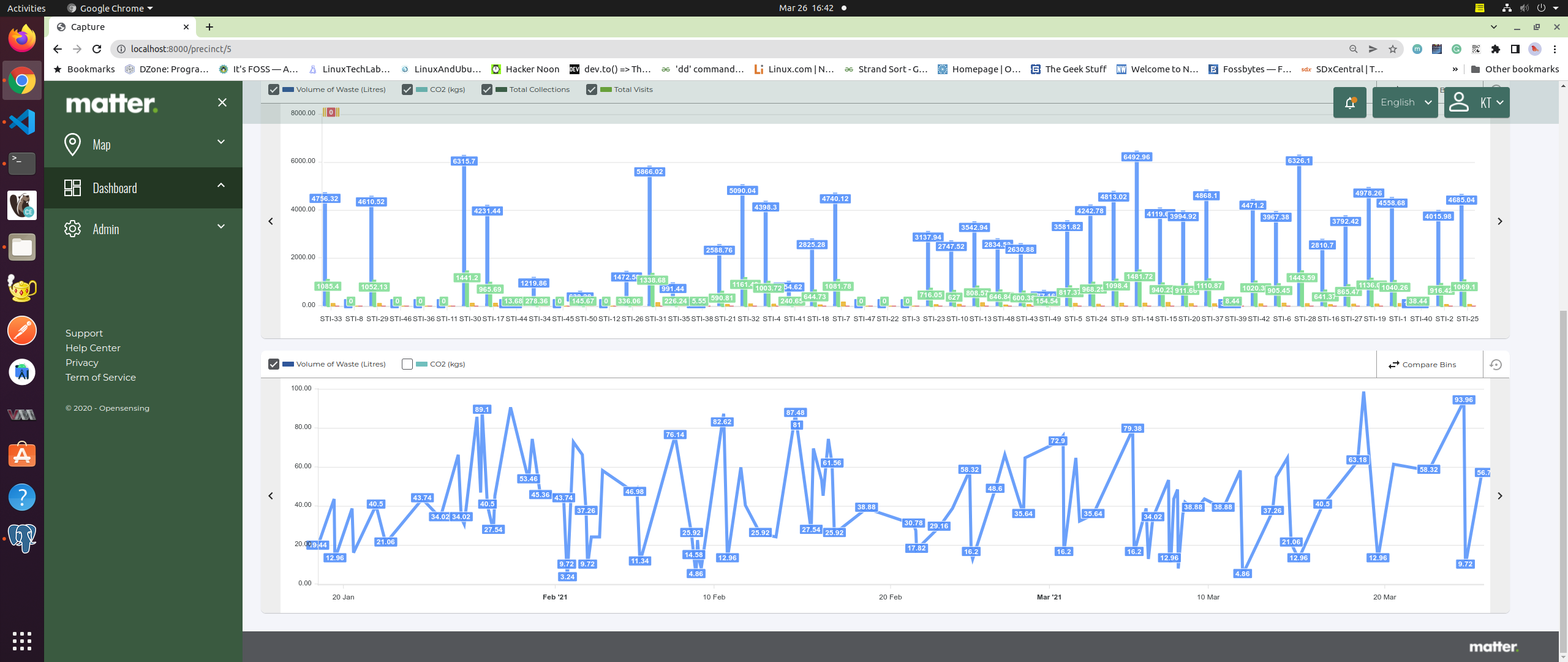This screenshot has height=662, width=1568.
Task: Click the matter logo in sidebar
Action: 111,103
